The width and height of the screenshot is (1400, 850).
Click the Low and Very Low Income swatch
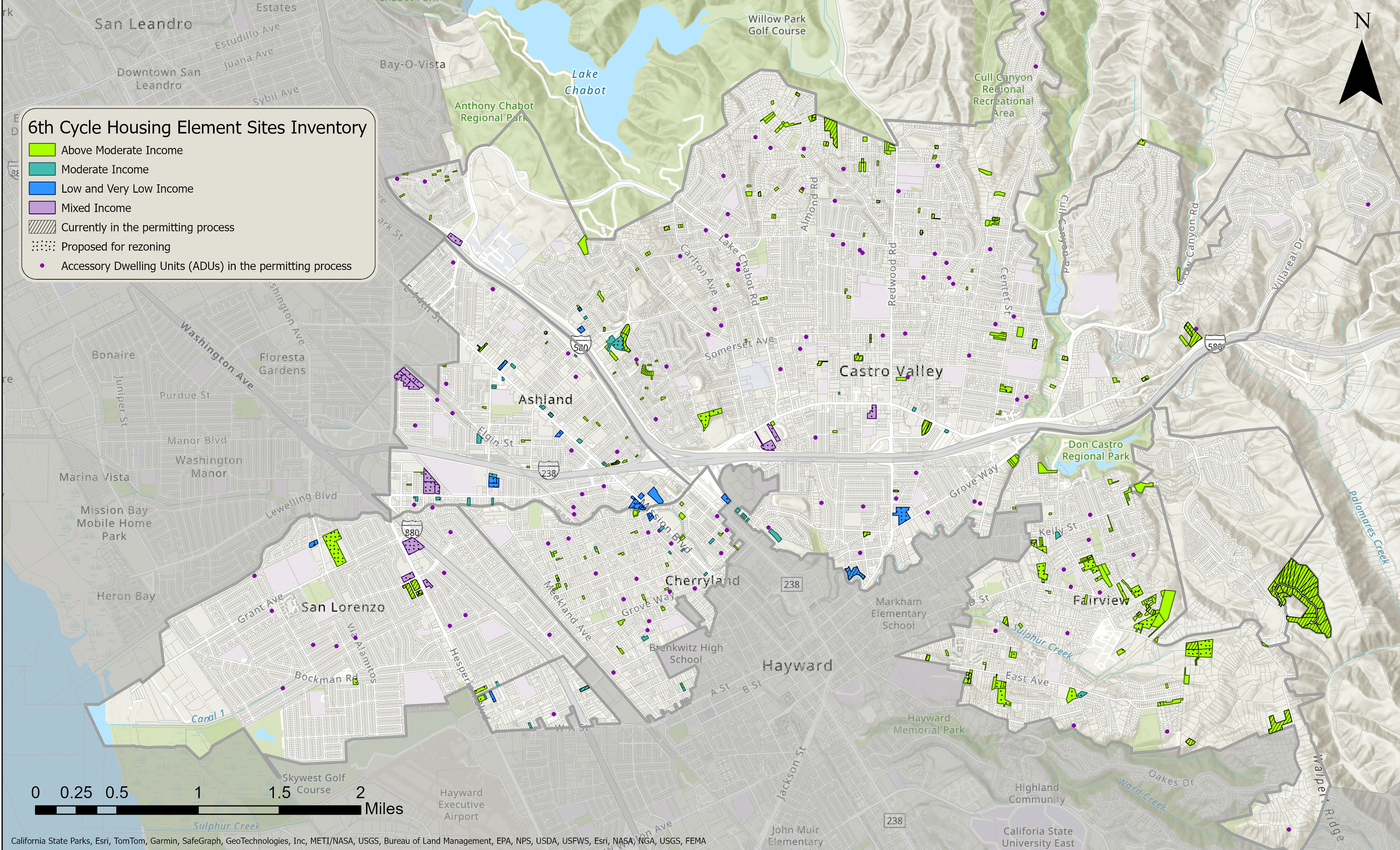click(42, 189)
